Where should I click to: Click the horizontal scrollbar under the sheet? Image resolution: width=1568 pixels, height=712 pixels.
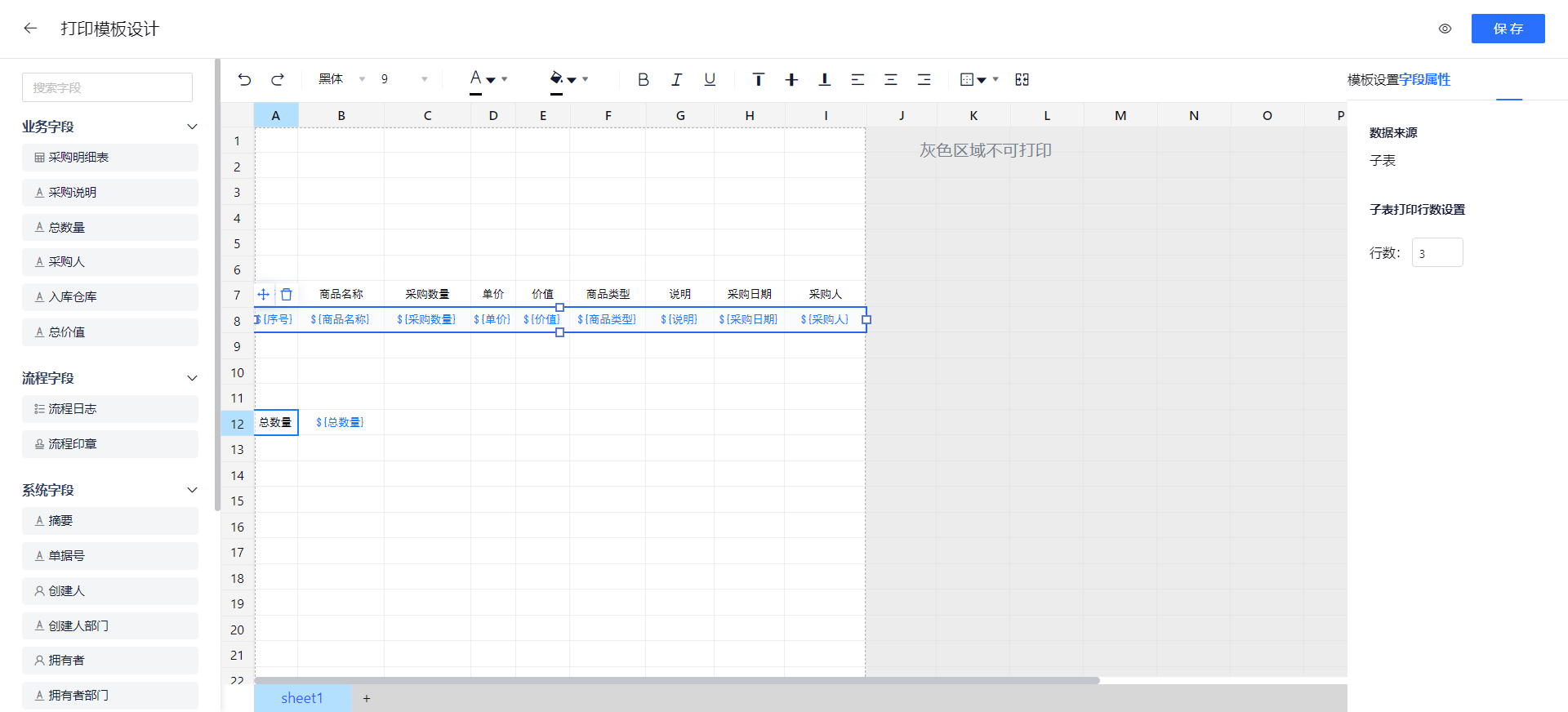click(x=677, y=680)
